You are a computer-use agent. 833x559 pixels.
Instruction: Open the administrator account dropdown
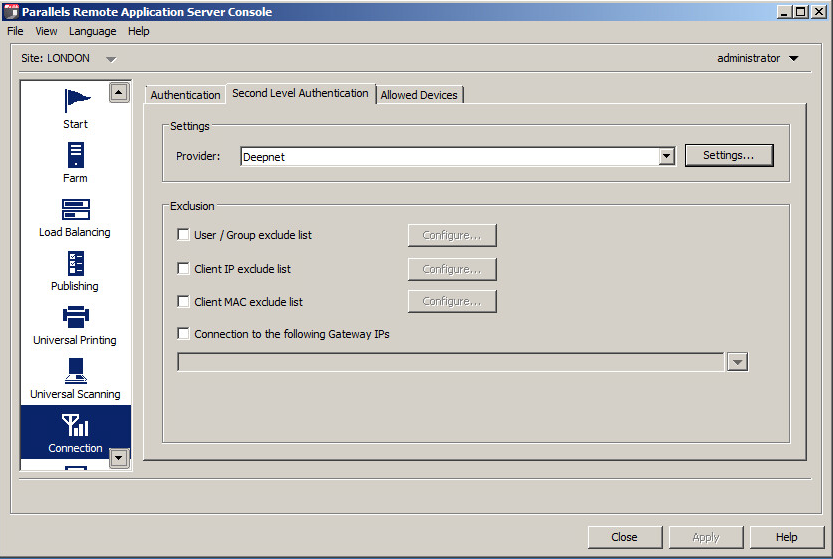click(x=794, y=58)
